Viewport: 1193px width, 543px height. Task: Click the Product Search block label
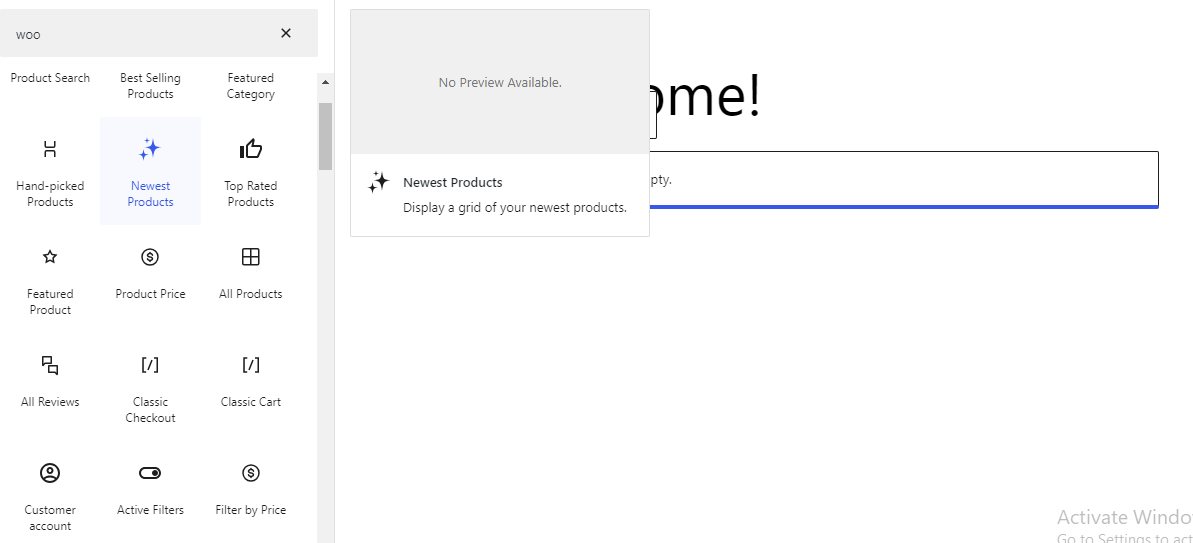click(x=50, y=78)
